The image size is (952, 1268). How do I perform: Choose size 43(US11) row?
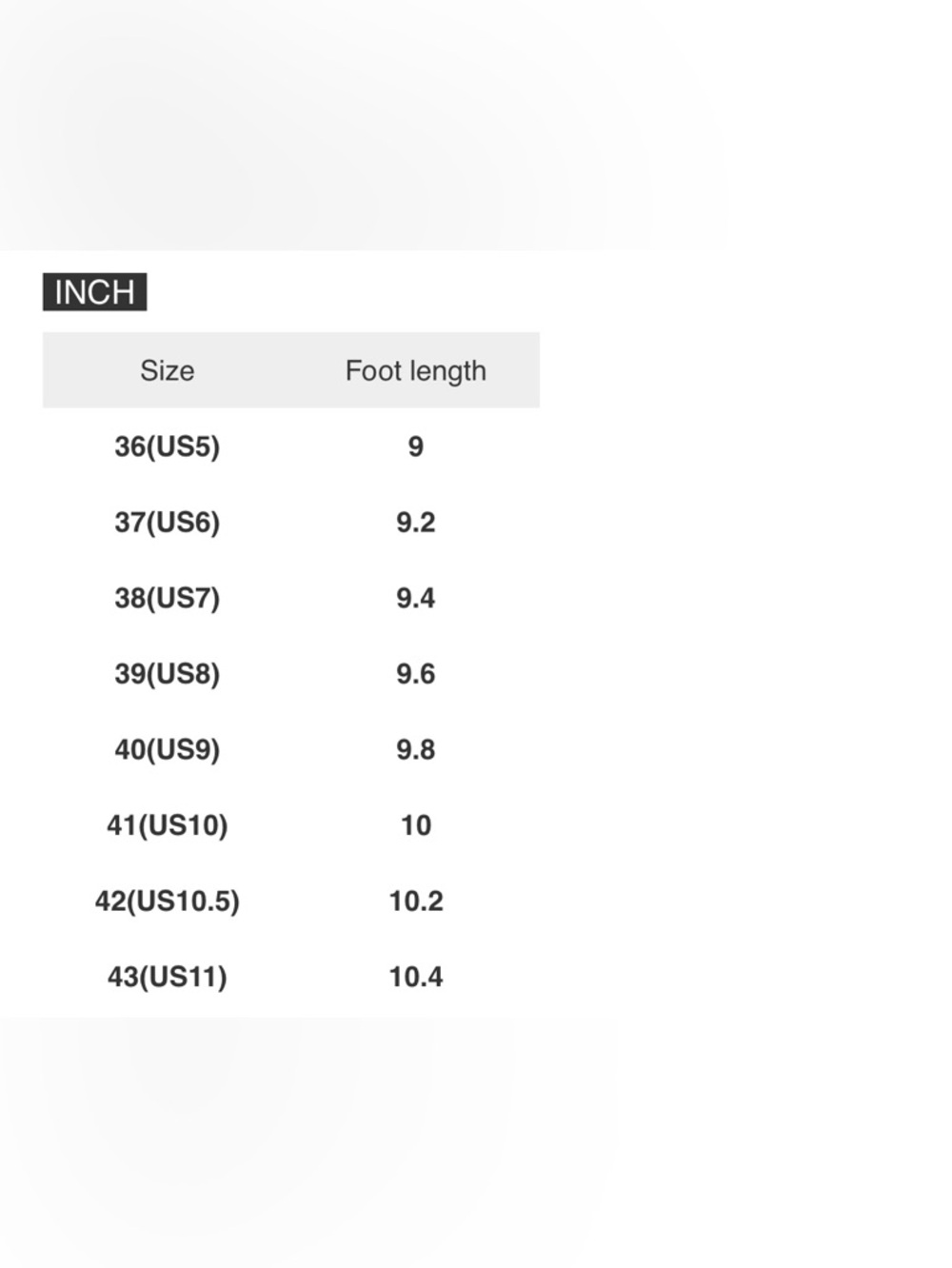[x=291, y=977]
